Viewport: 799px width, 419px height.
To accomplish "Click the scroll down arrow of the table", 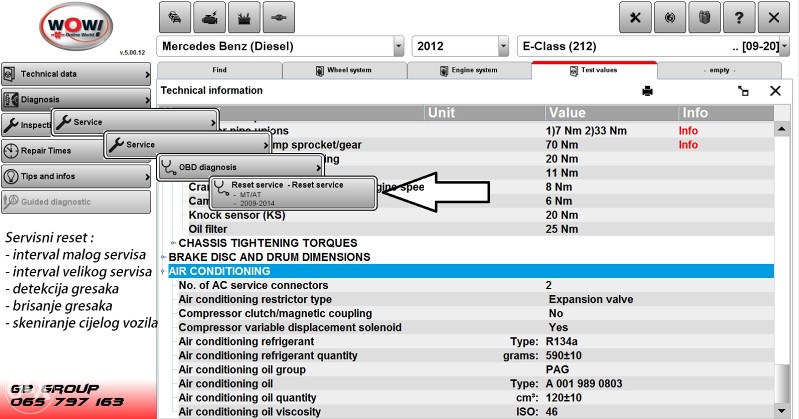I will tap(782, 411).
